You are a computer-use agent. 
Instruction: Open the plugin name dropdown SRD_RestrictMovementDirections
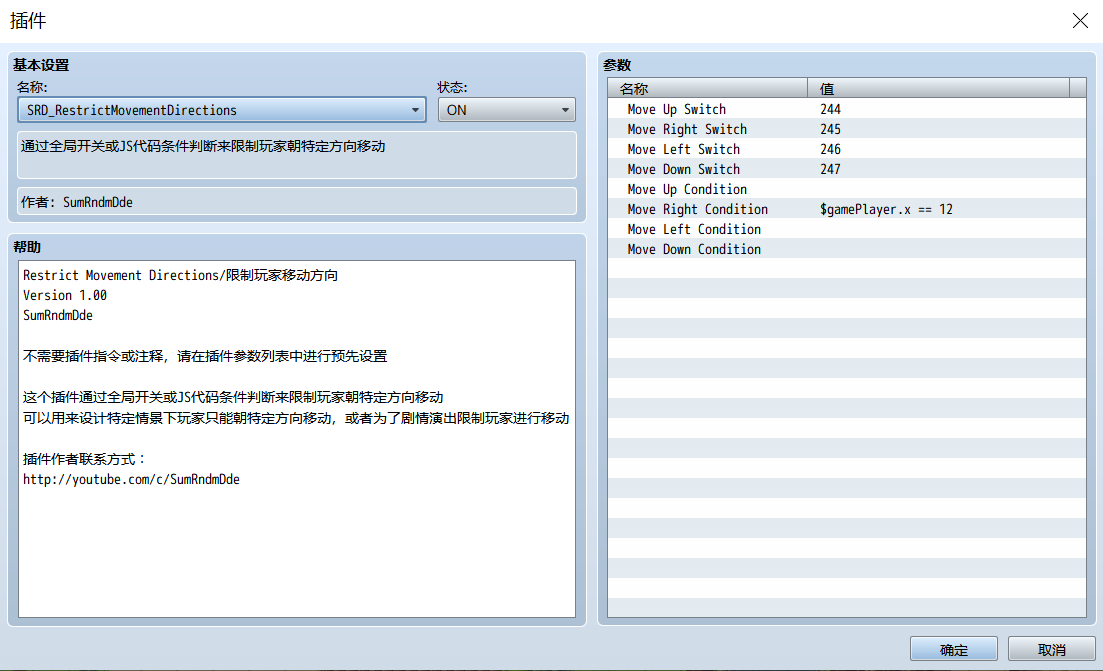222,110
